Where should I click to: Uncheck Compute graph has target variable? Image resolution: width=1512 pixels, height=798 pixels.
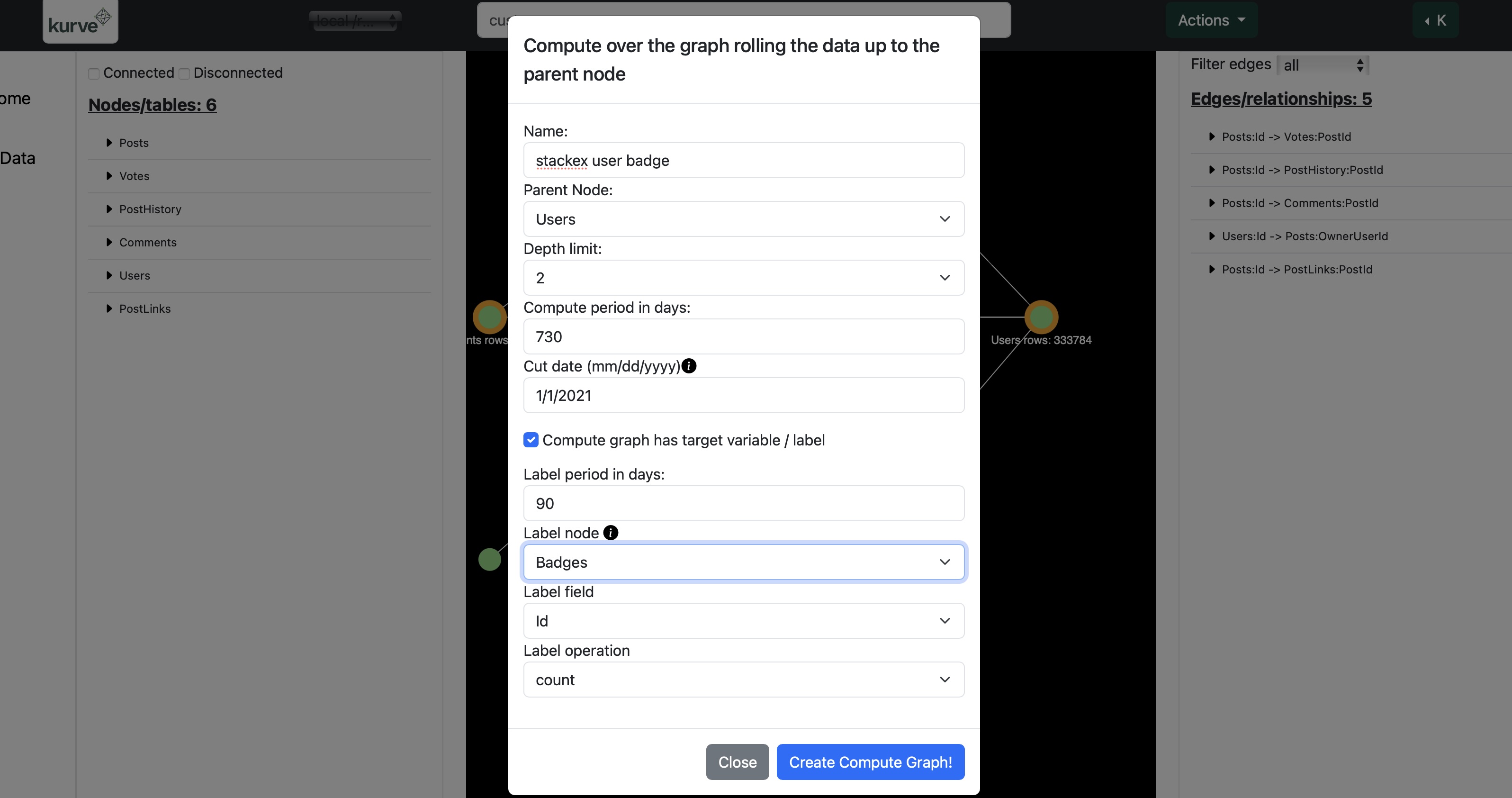point(531,440)
